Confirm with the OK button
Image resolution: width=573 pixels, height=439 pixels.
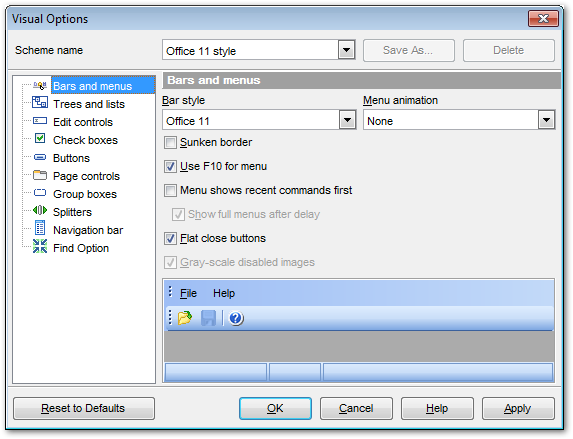point(276,408)
